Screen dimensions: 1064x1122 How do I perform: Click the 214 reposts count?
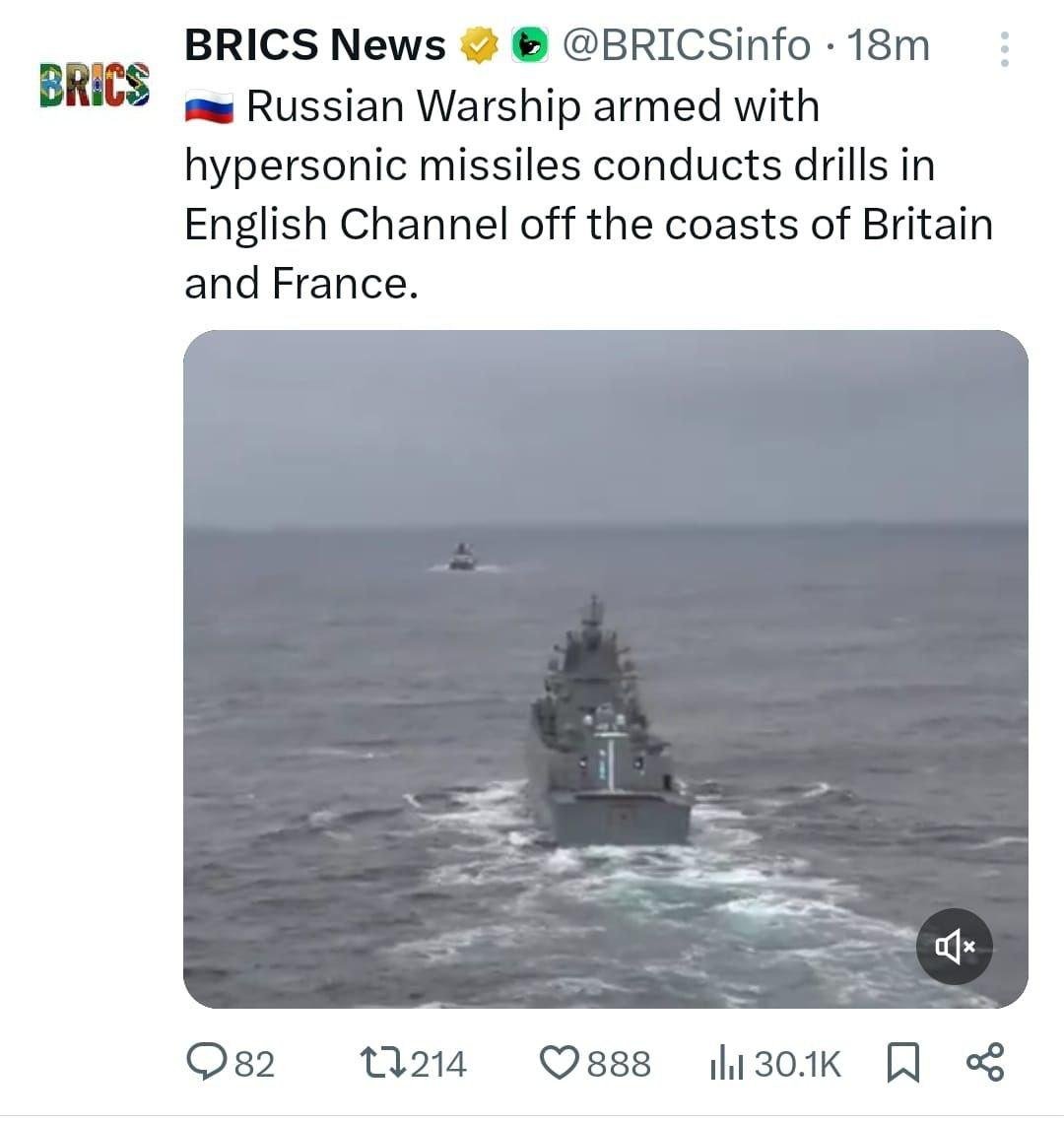pyautogui.click(x=438, y=1064)
